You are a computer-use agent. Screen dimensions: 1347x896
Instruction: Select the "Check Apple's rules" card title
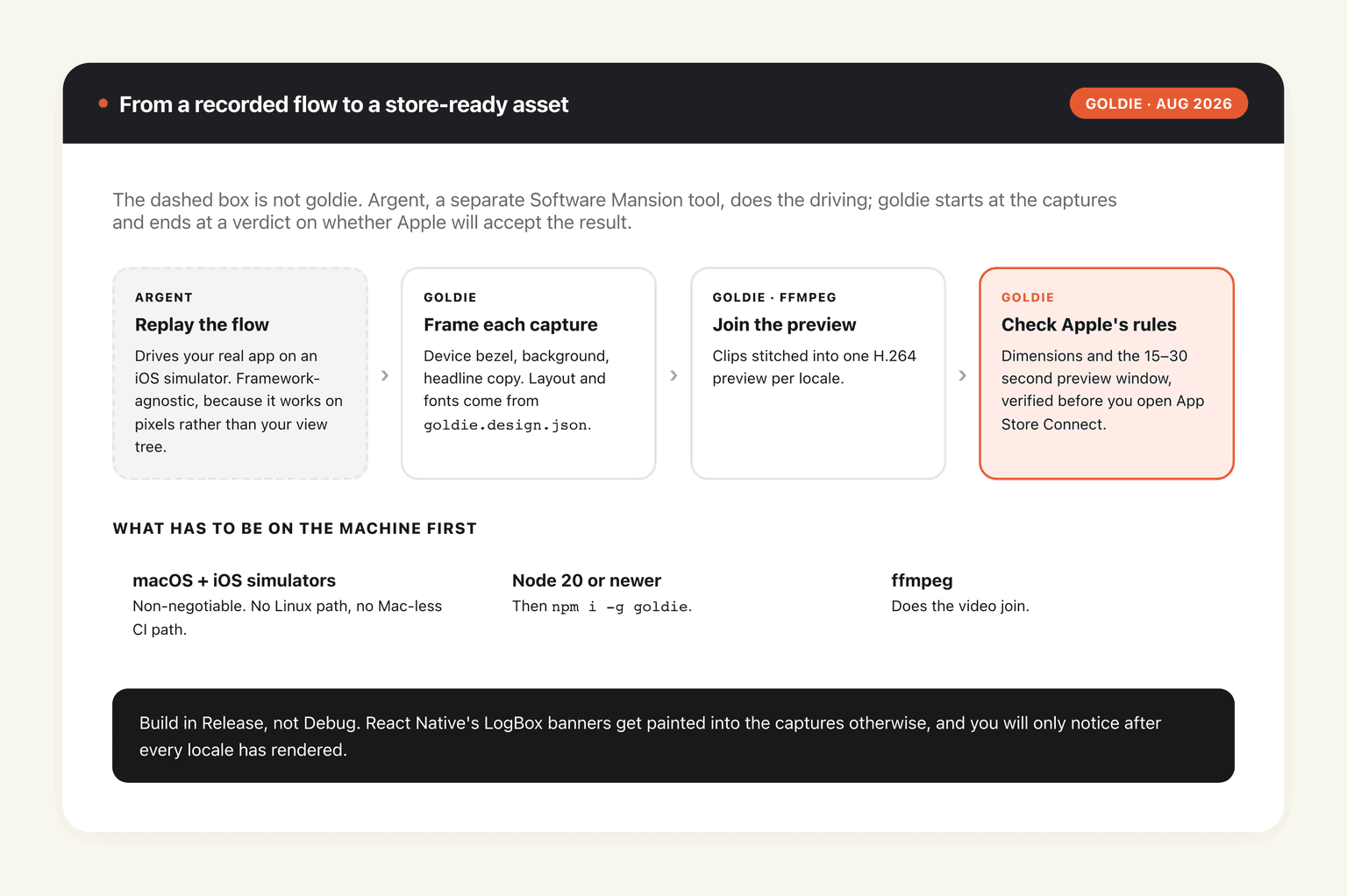pyautogui.click(x=1089, y=324)
